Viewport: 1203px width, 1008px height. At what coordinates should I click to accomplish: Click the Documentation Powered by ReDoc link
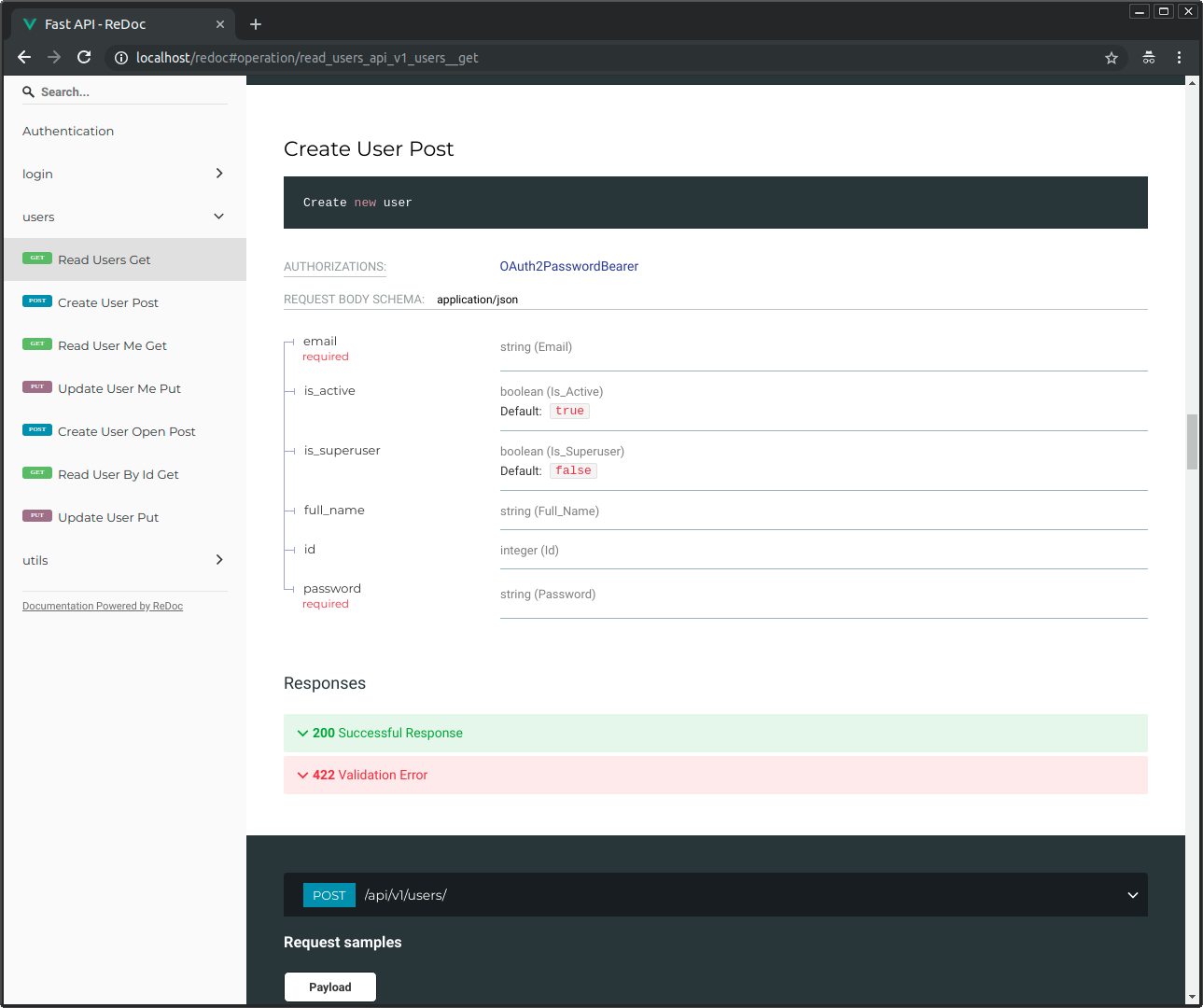click(x=102, y=605)
